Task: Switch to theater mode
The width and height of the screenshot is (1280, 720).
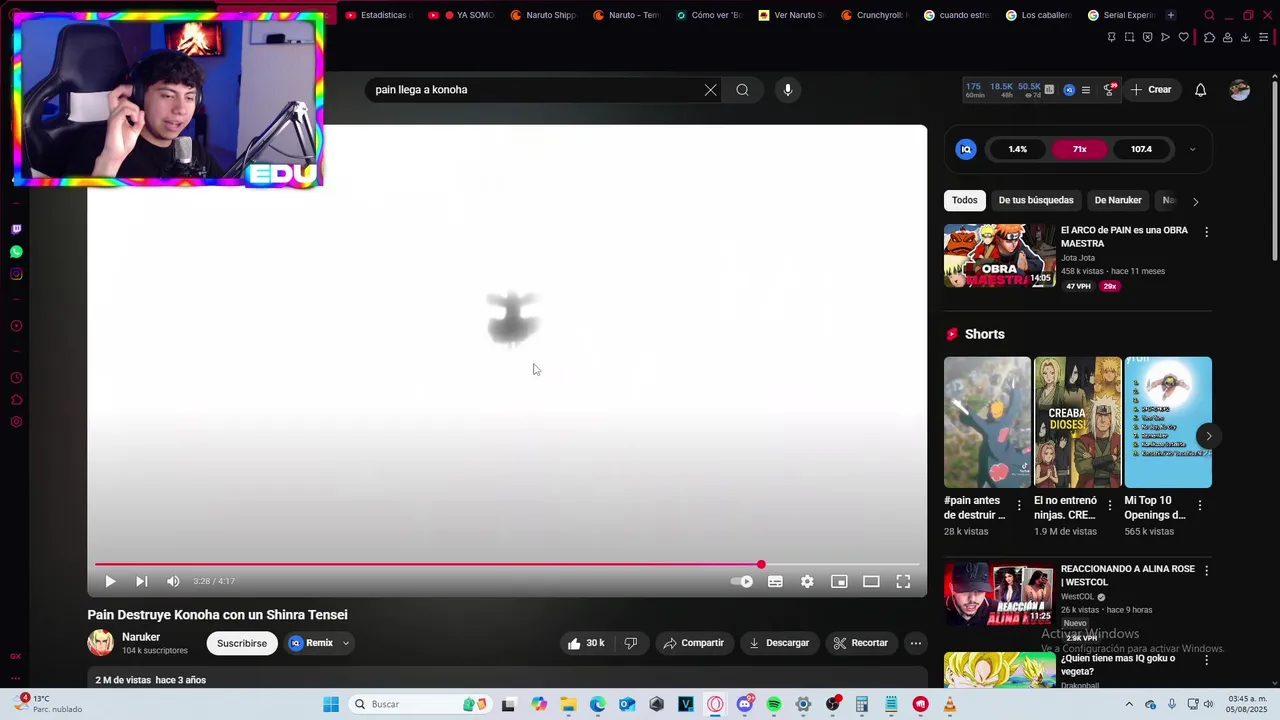Action: click(x=871, y=581)
